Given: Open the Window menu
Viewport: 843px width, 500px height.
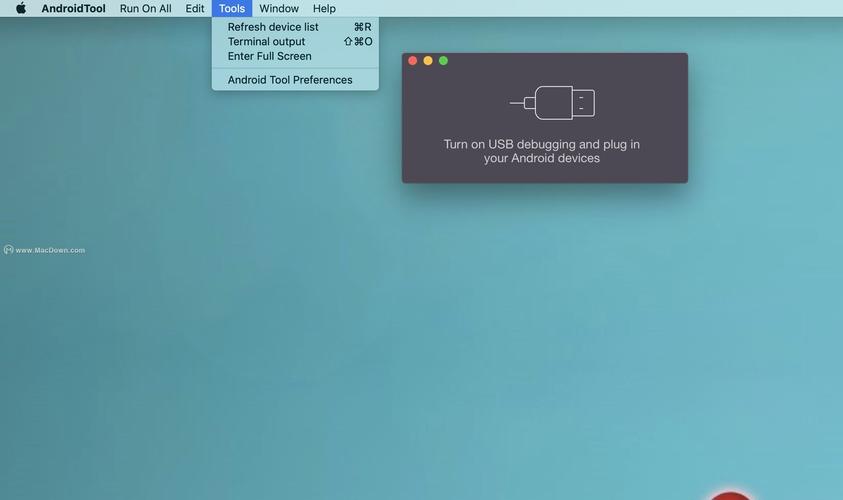Looking at the screenshot, I should point(278,9).
